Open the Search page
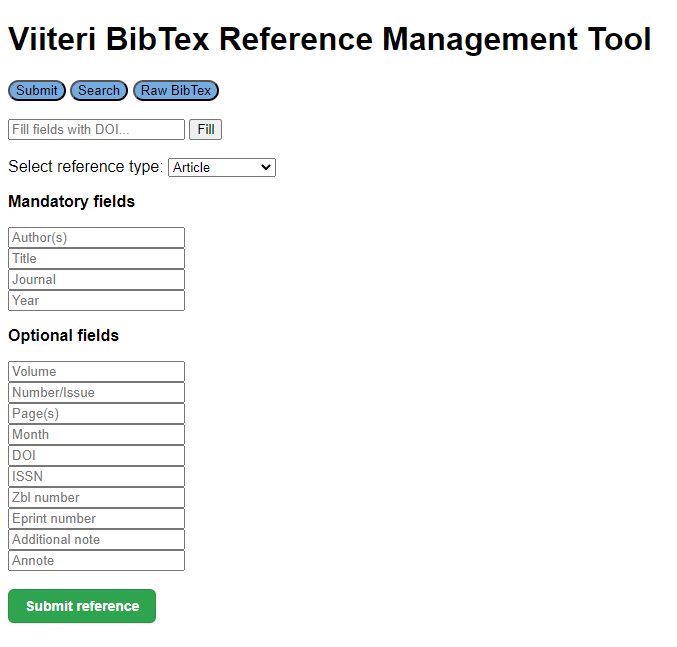 pos(99,91)
